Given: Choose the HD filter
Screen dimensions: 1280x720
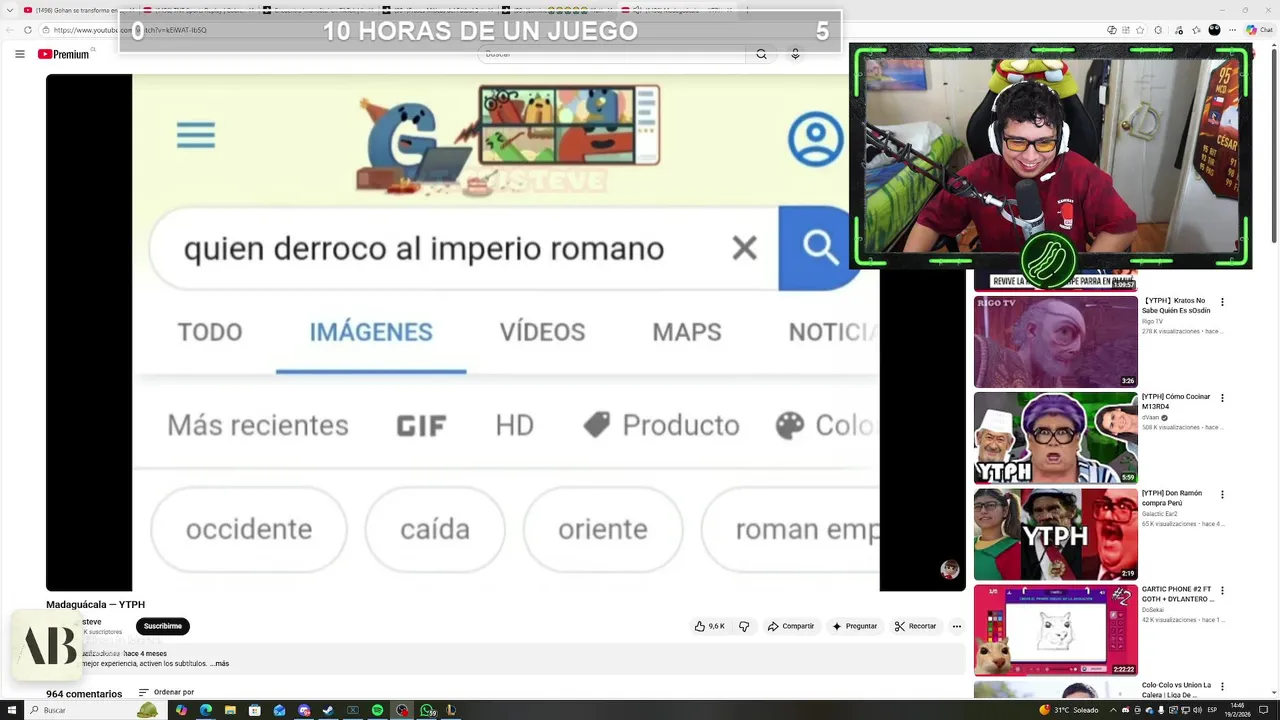Looking at the screenshot, I should (x=515, y=425).
